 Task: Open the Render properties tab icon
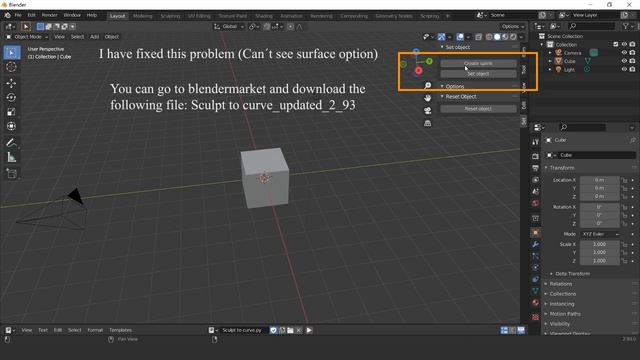point(536,156)
